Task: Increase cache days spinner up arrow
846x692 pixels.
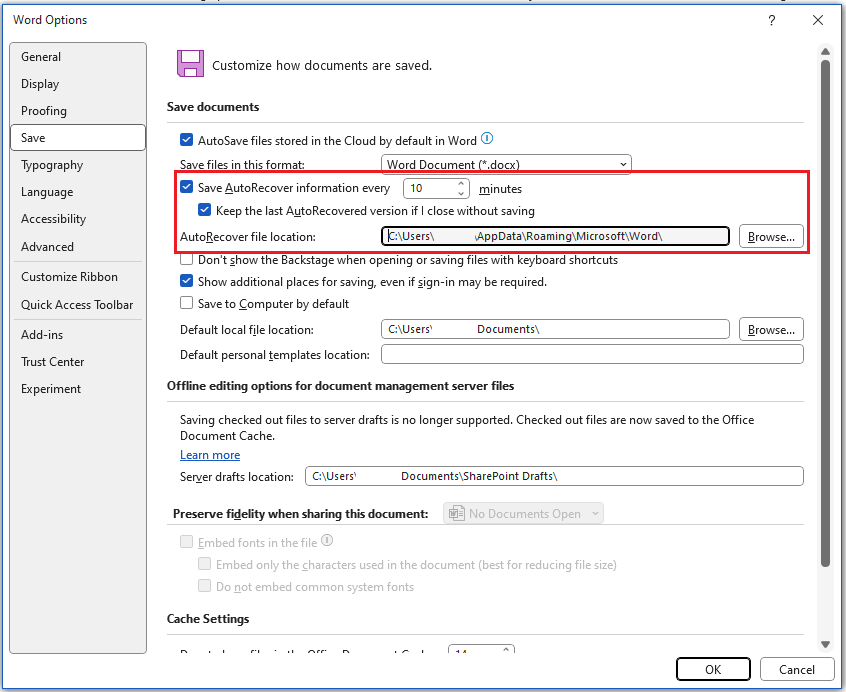Action: [x=506, y=649]
